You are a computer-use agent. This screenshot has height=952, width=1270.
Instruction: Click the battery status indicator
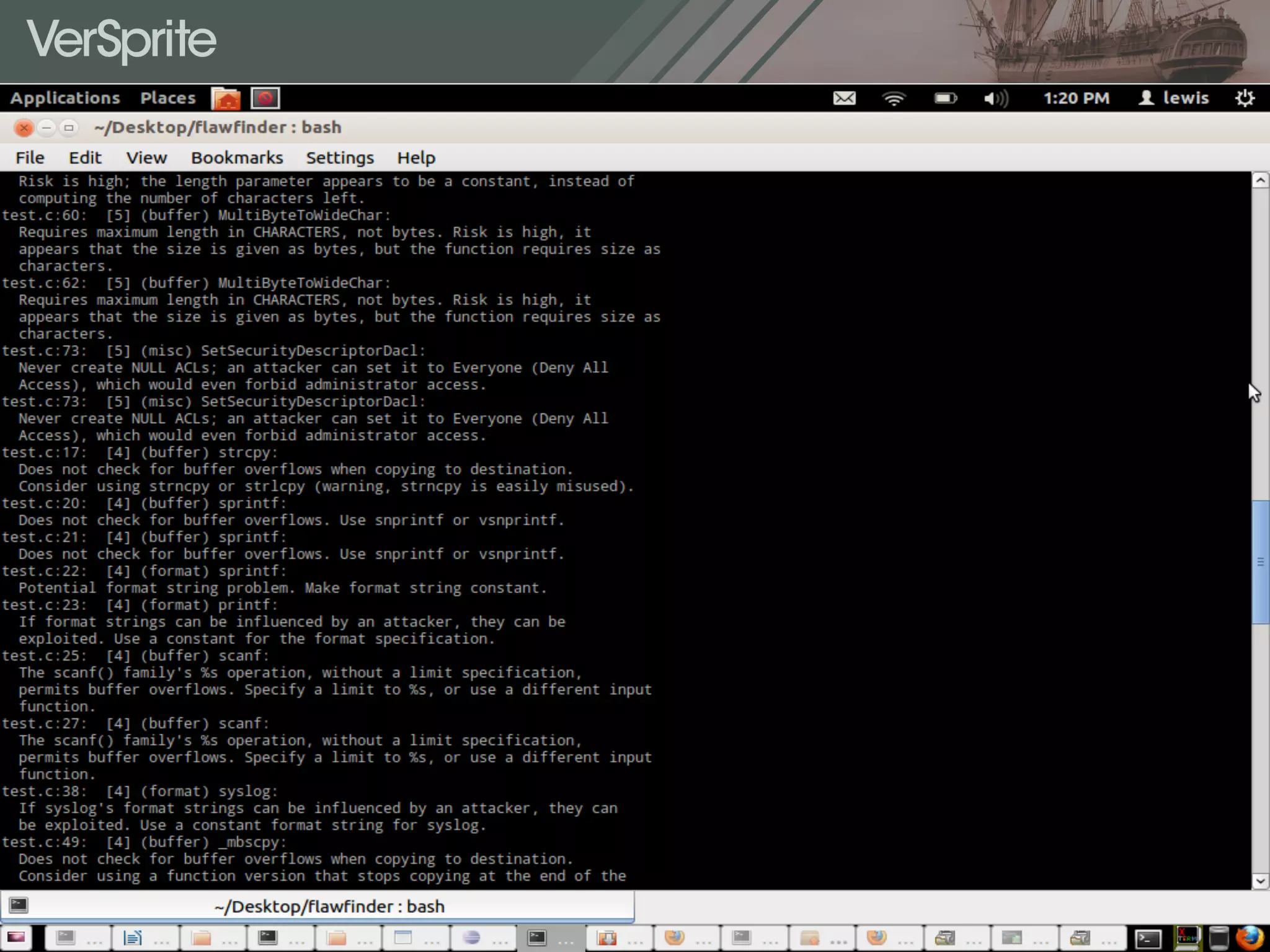[945, 98]
